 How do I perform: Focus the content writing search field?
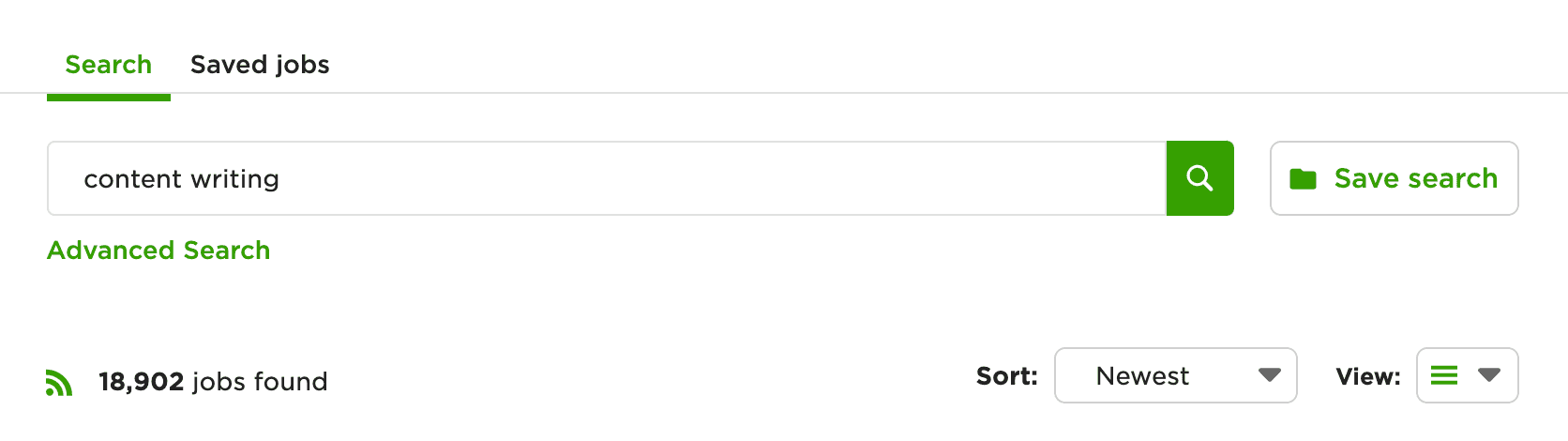(607, 178)
